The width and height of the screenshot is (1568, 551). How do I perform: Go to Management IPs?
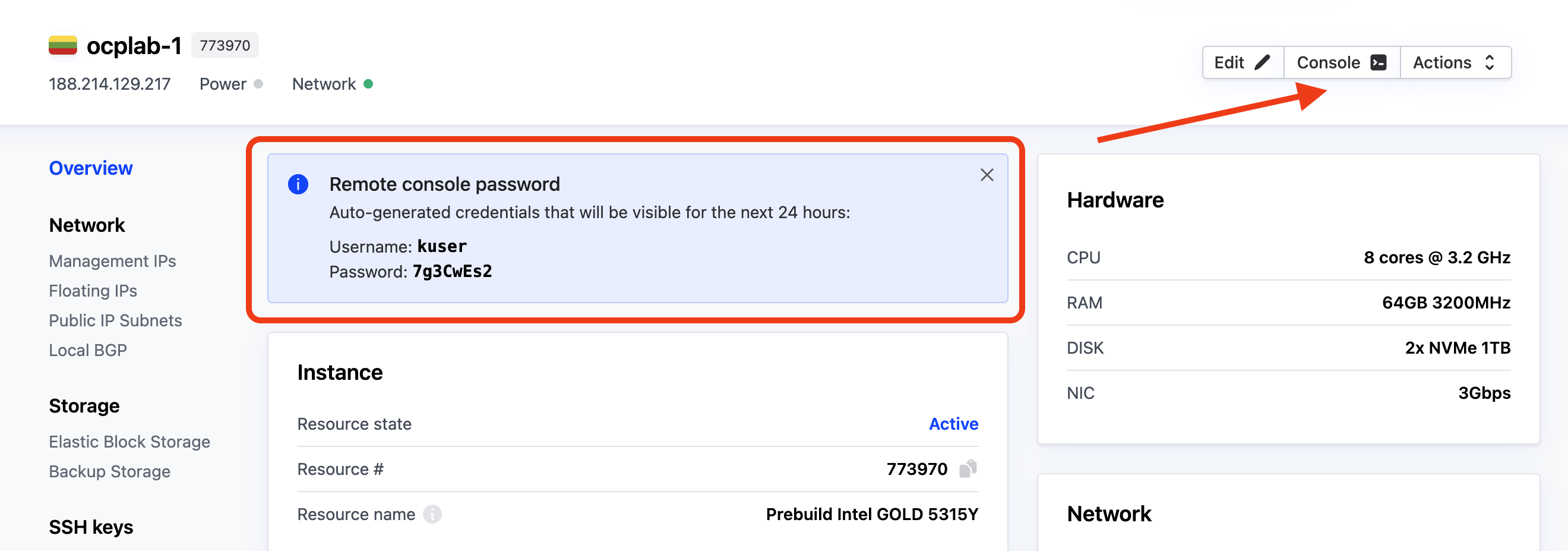[x=112, y=261]
